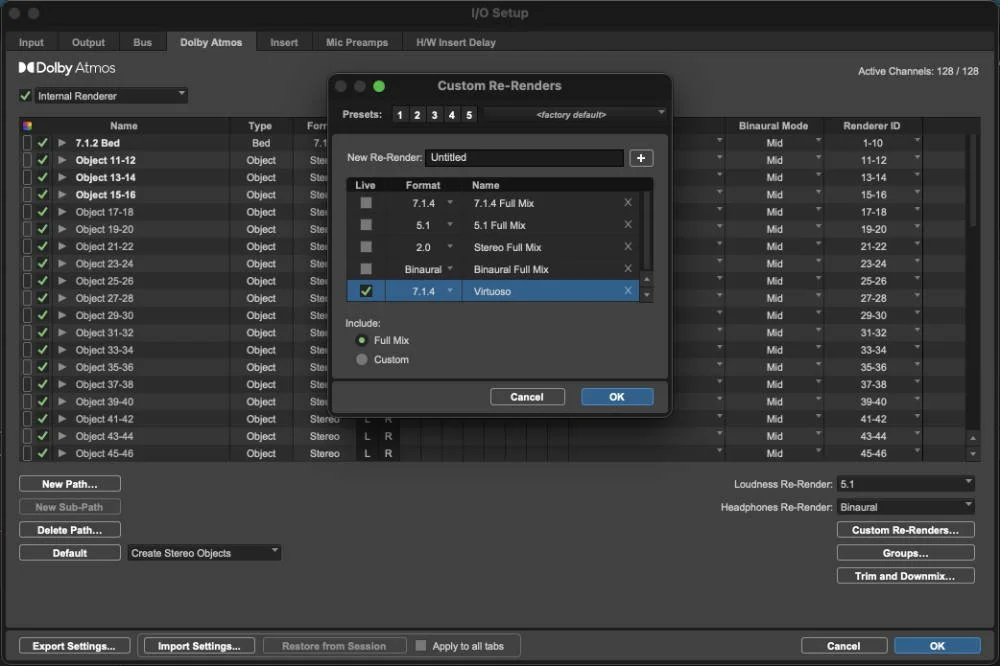The height and width of the screenshot is (666, 1000).
Task: Enable Live for Binaural Full Mix
Action: click(x=366, y=269)
